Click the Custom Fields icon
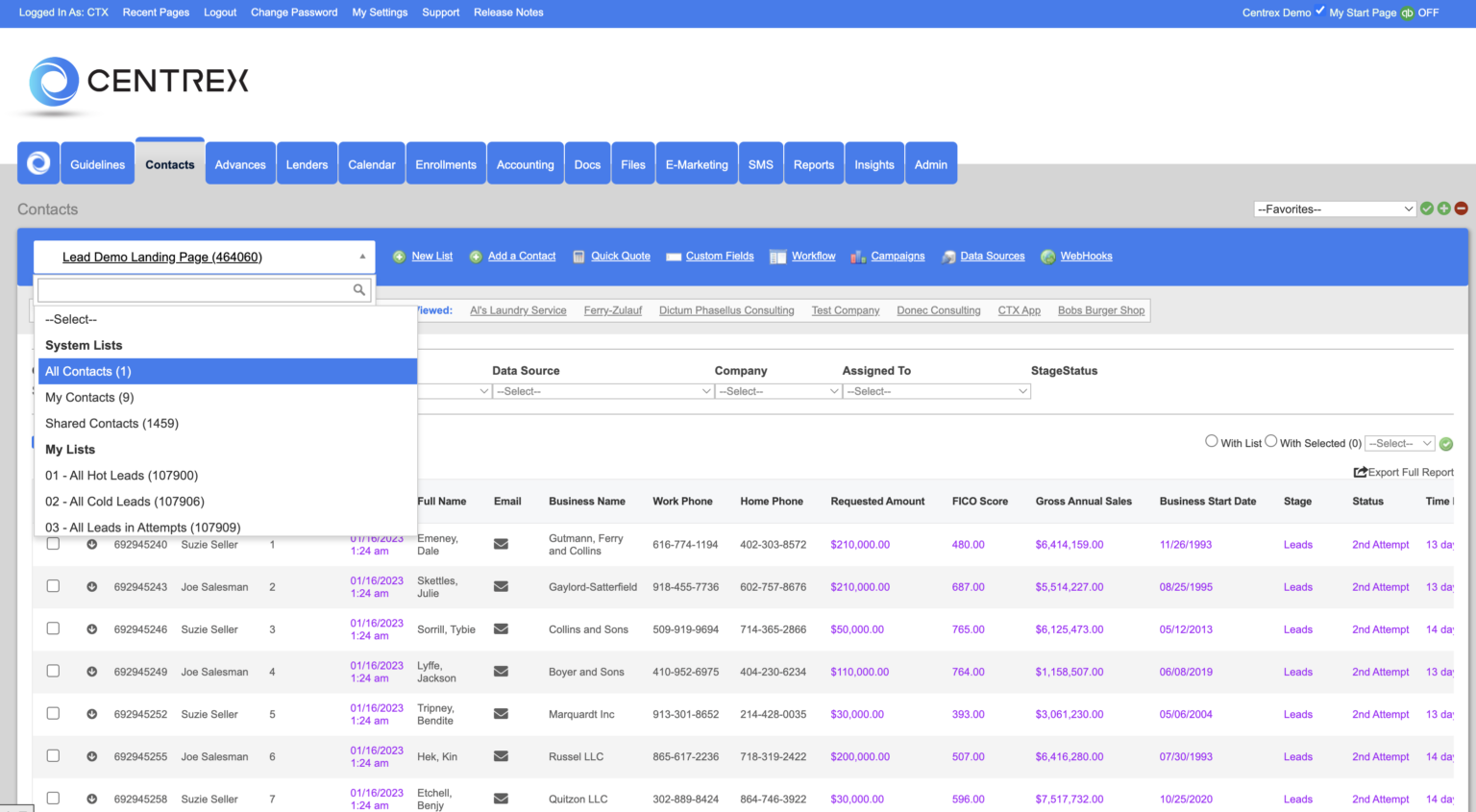 tap(674, 257)
